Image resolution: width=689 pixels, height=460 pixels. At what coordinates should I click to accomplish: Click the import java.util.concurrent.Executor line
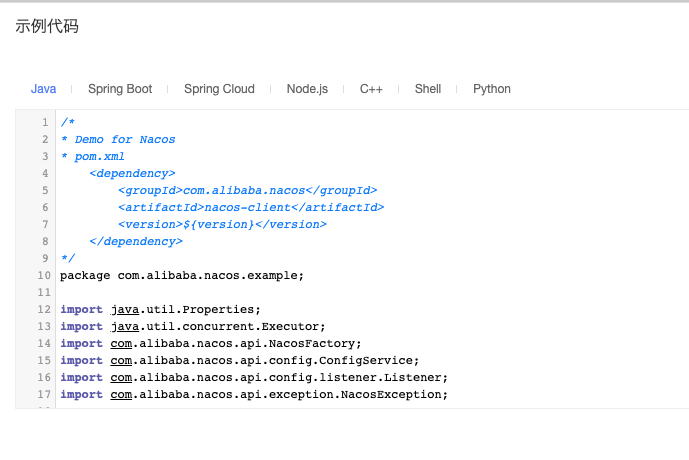pyautogui.click(x=193, y=326)
